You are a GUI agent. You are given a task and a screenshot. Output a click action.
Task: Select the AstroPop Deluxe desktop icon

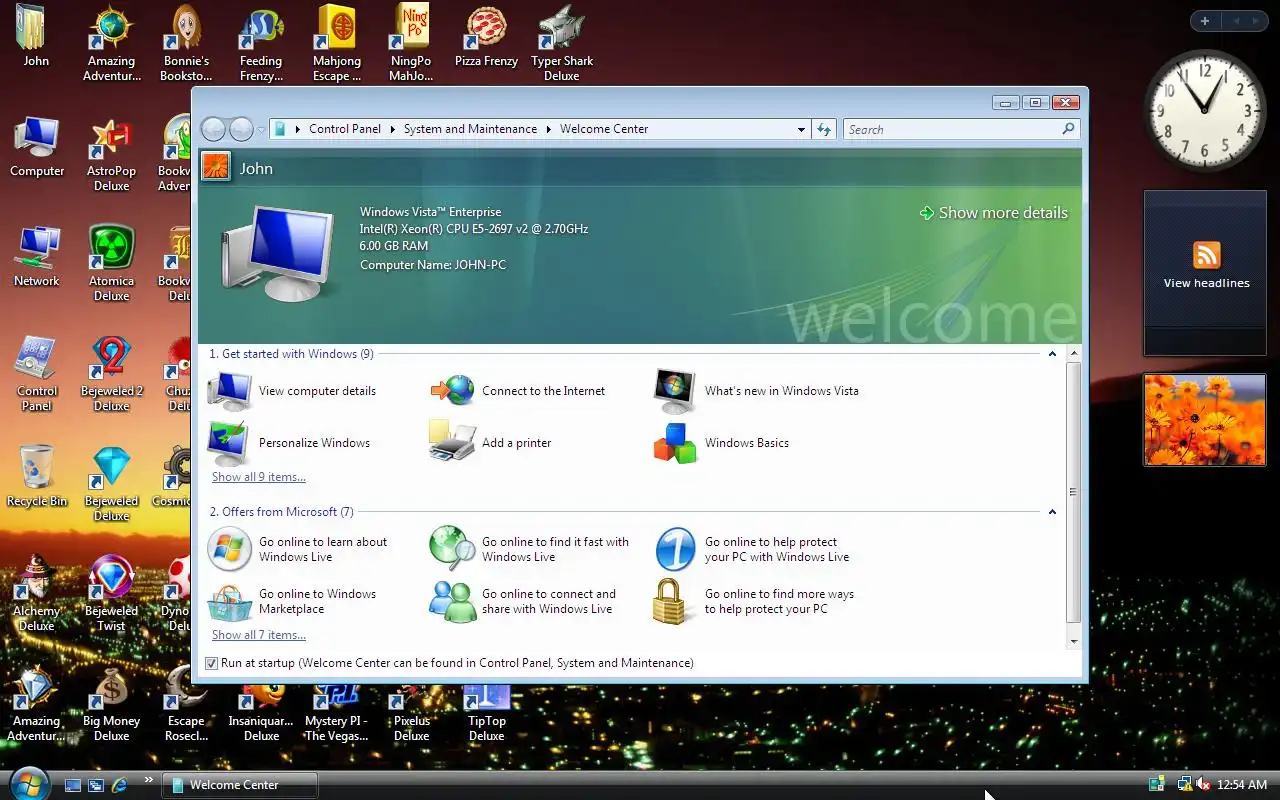112,153
